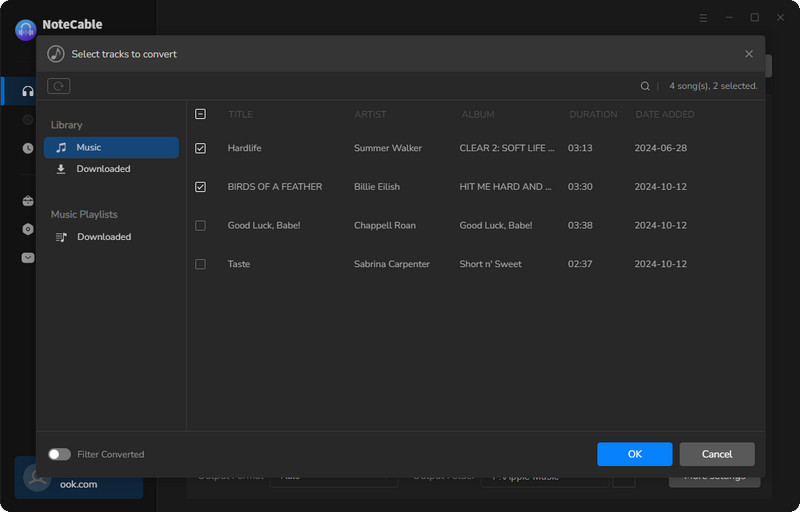Open the hamburger menu icon in the title bar
800x512 pixels.
tap(703, 18)
